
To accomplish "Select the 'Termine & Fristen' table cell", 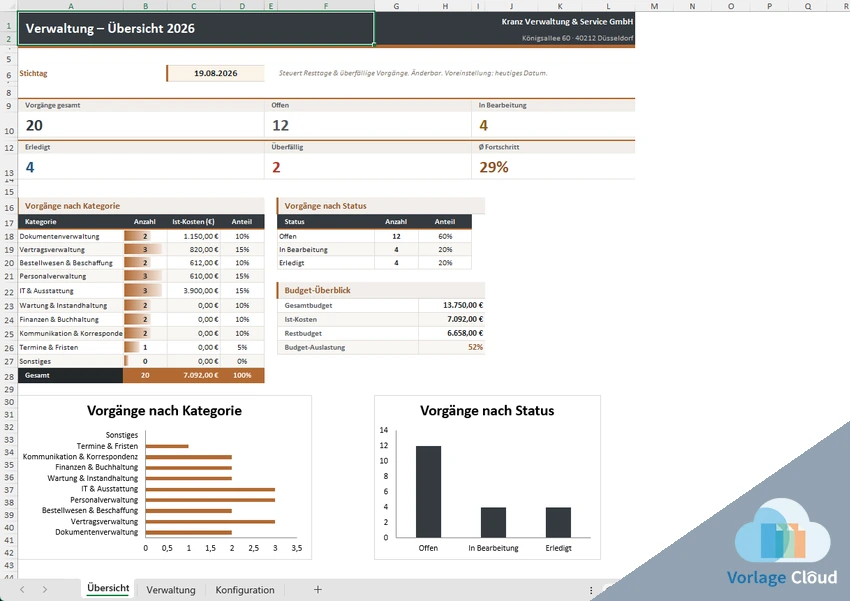I will click(71, 347).
